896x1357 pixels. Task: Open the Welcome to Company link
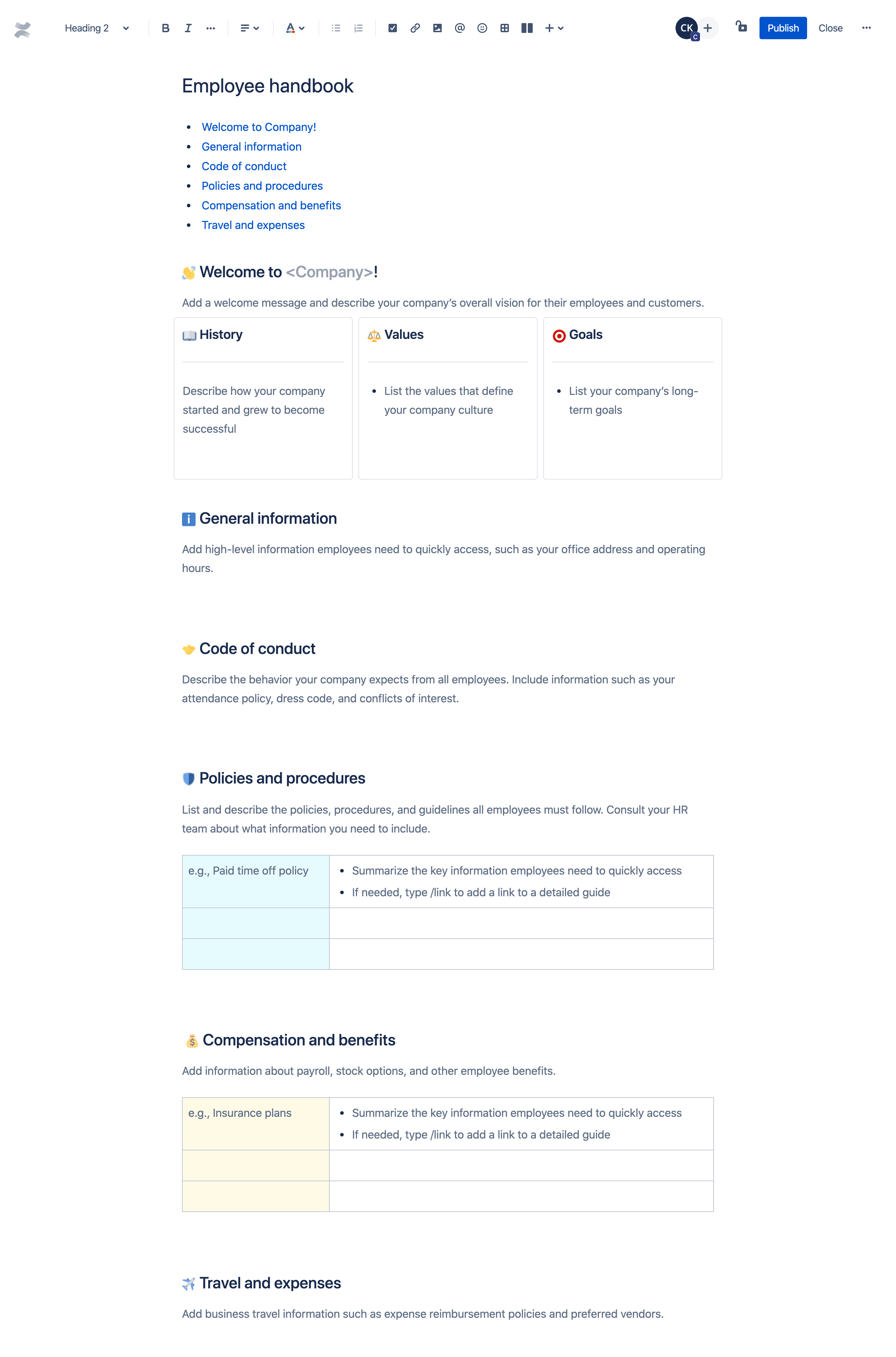pos(259,127)
